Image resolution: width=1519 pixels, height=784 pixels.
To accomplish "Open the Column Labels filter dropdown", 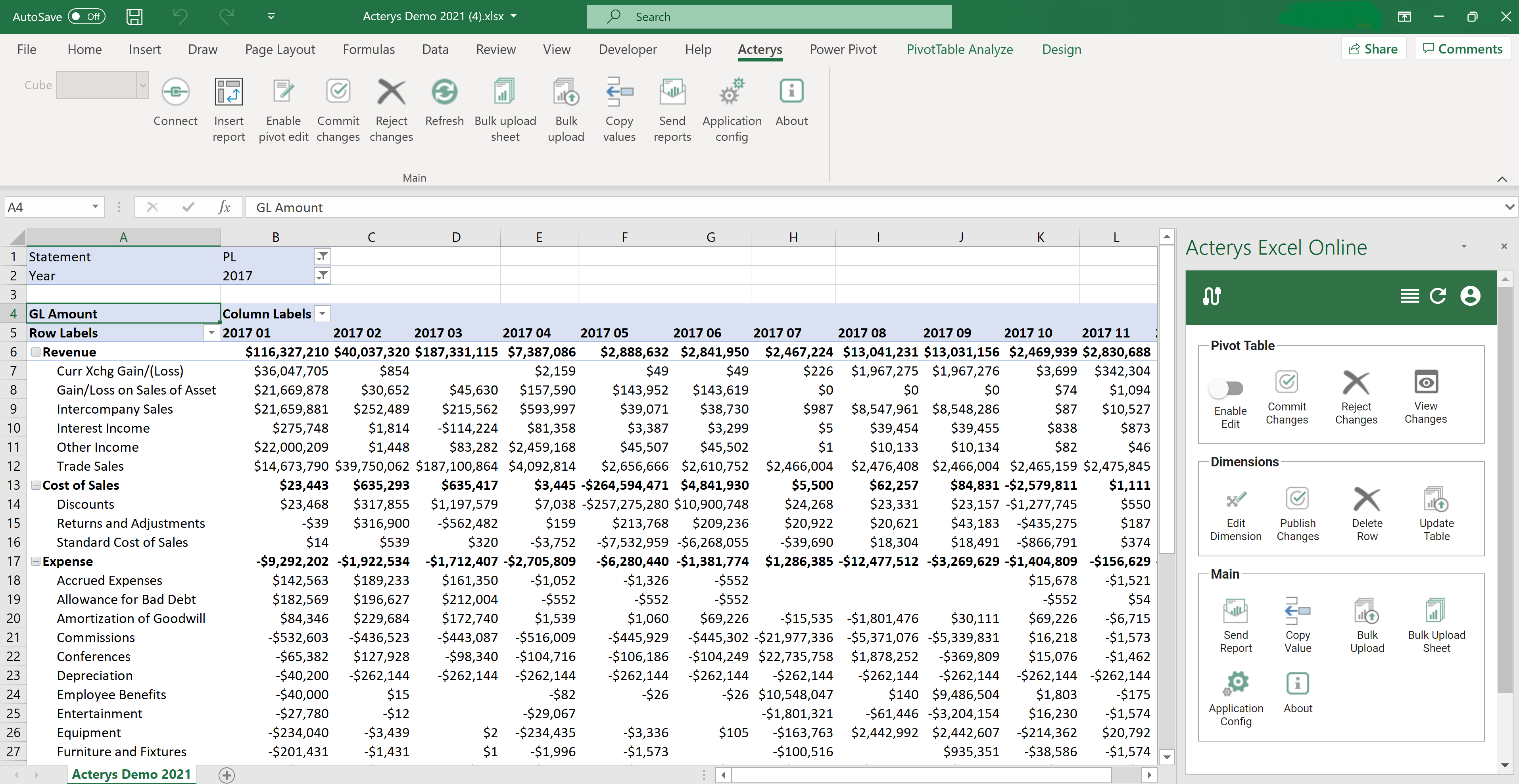I will (x=322, y=314).
